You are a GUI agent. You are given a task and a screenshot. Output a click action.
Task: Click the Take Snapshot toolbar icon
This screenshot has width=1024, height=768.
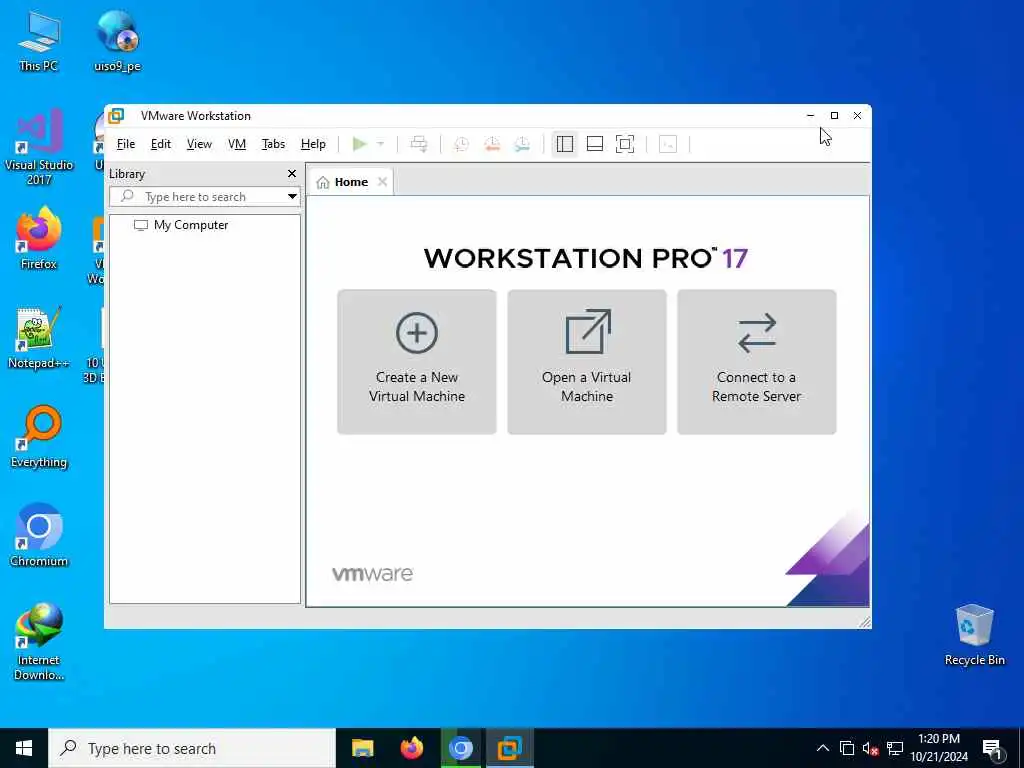pyautogui.click(x=461, y=144)
